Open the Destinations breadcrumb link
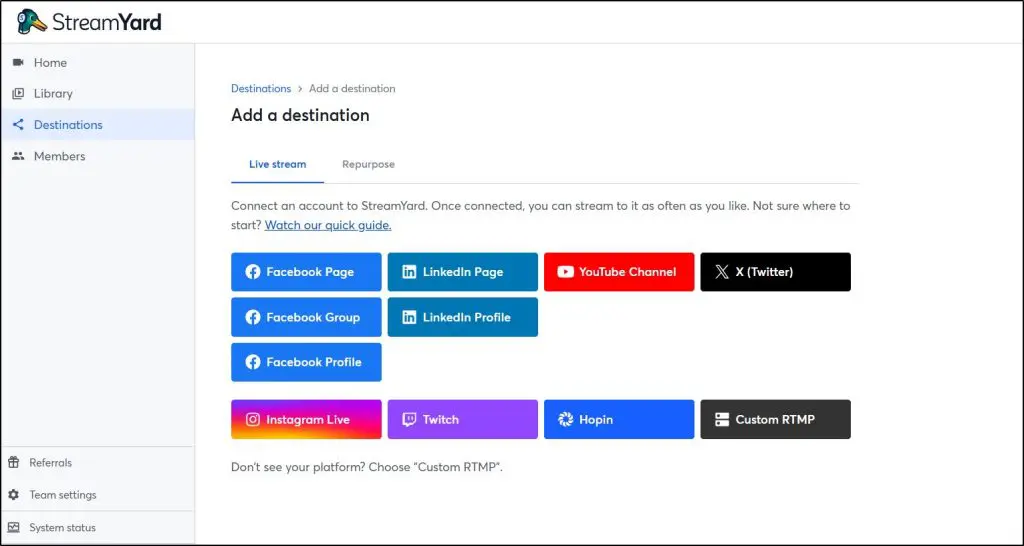 261,88
